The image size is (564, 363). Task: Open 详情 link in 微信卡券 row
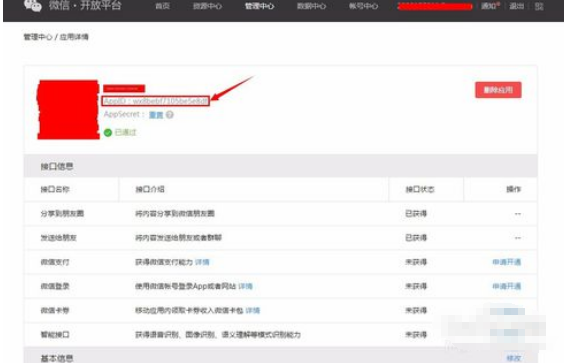(253, 310)
